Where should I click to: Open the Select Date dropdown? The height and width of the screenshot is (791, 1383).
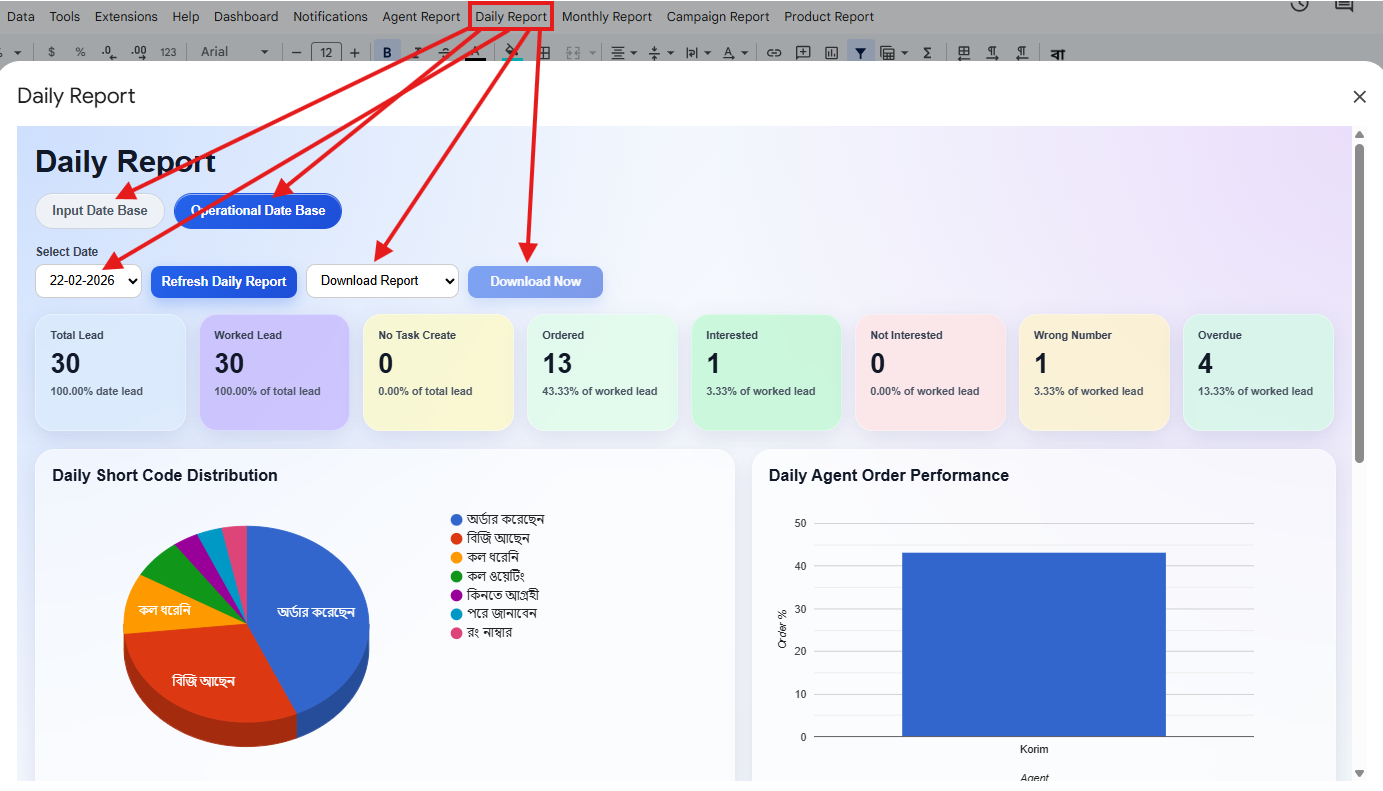[89, 281]
